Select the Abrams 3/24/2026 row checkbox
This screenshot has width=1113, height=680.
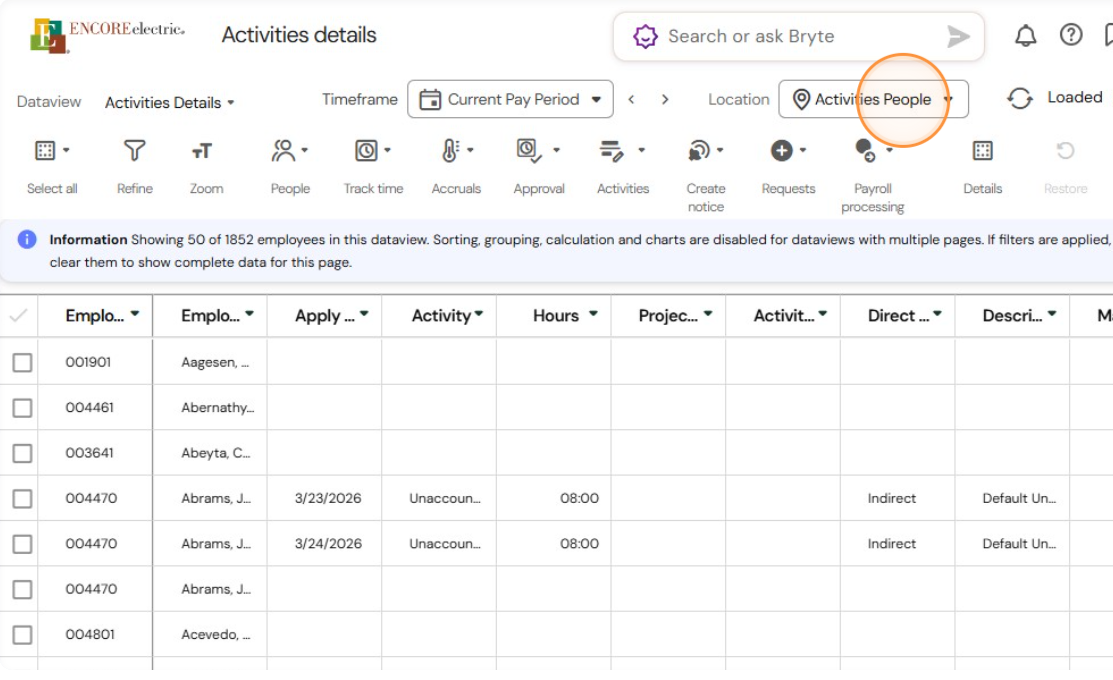coord(23,544)
